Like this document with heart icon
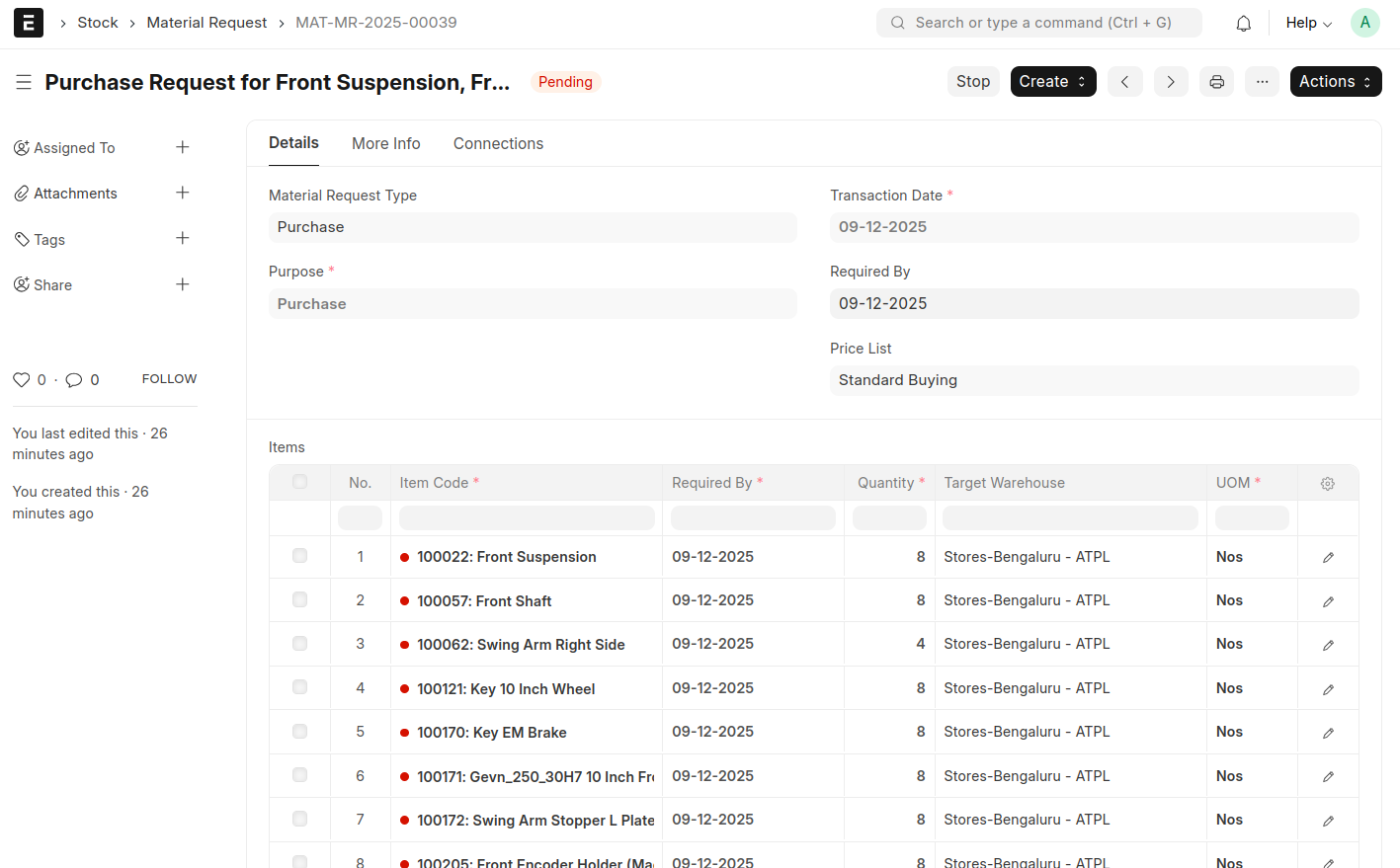This screenshot has height=868, width=1400. (21, 380)
